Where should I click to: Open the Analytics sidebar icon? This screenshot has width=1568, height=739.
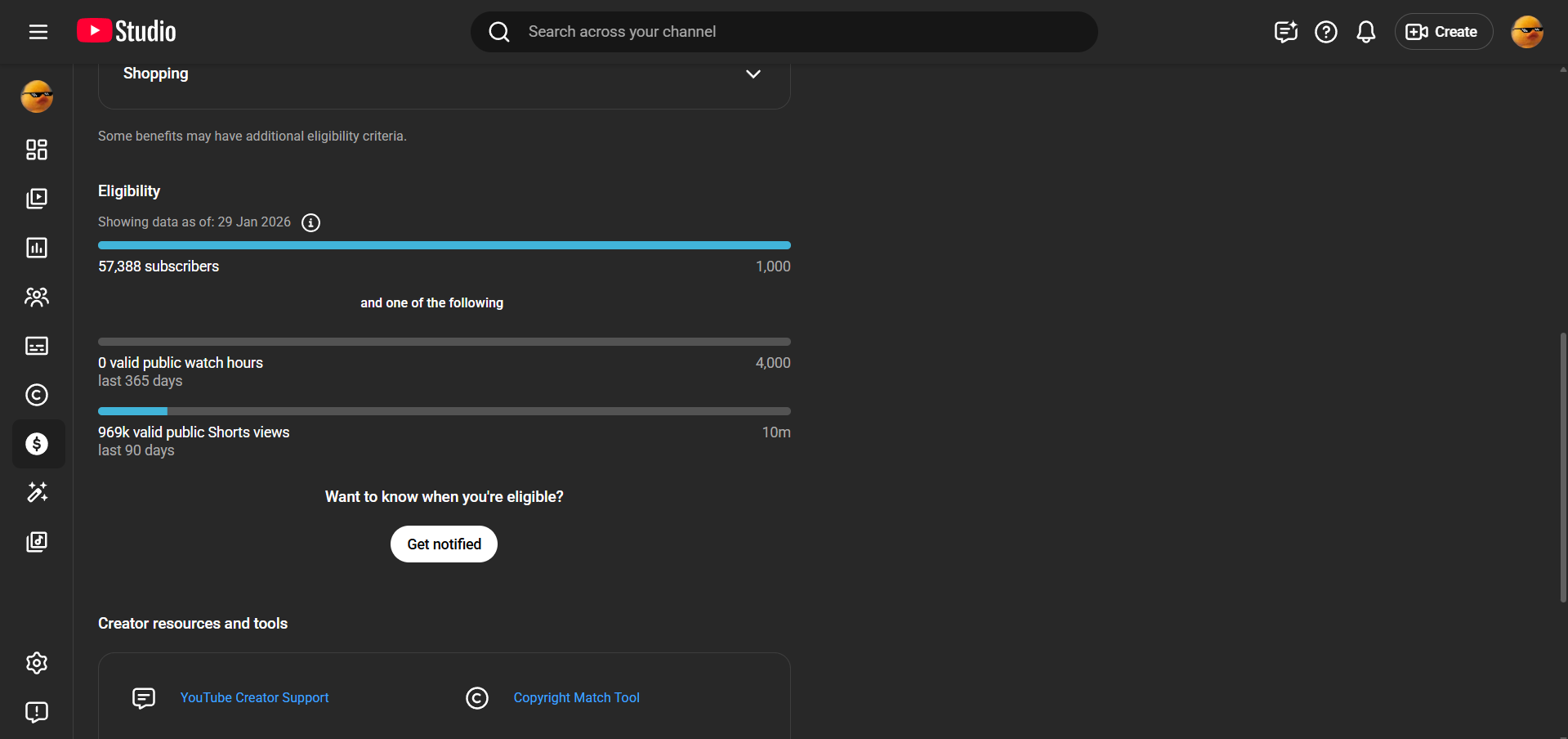click(x=37, y=248)
